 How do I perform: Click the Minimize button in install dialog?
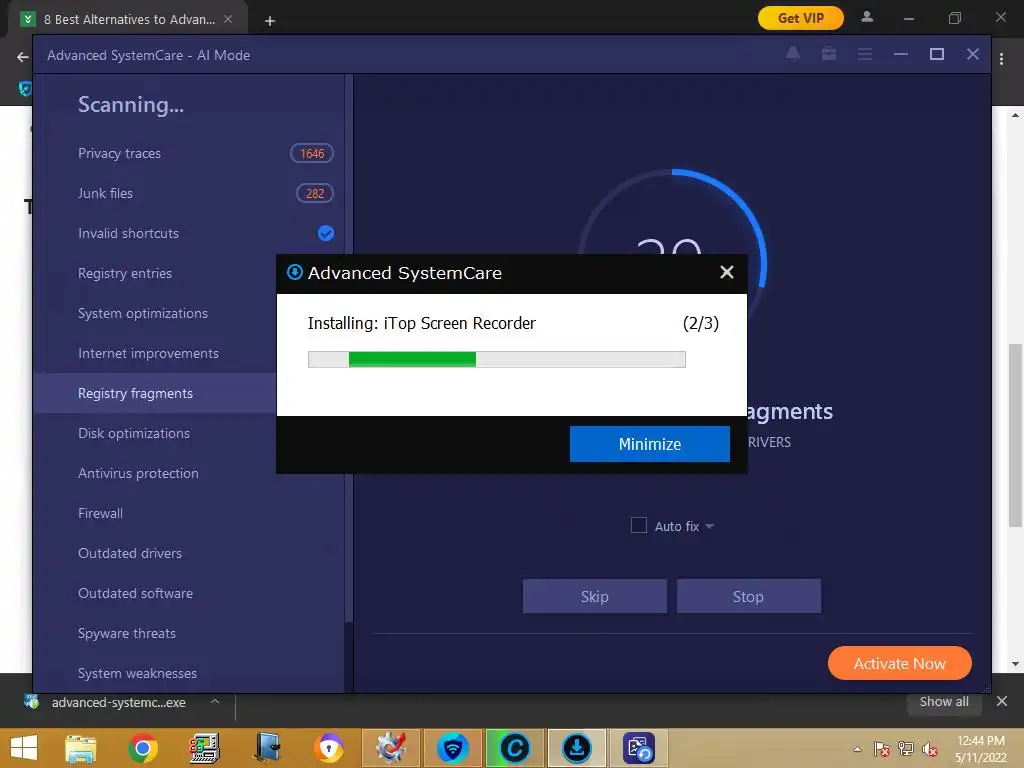tap(649, 444)
